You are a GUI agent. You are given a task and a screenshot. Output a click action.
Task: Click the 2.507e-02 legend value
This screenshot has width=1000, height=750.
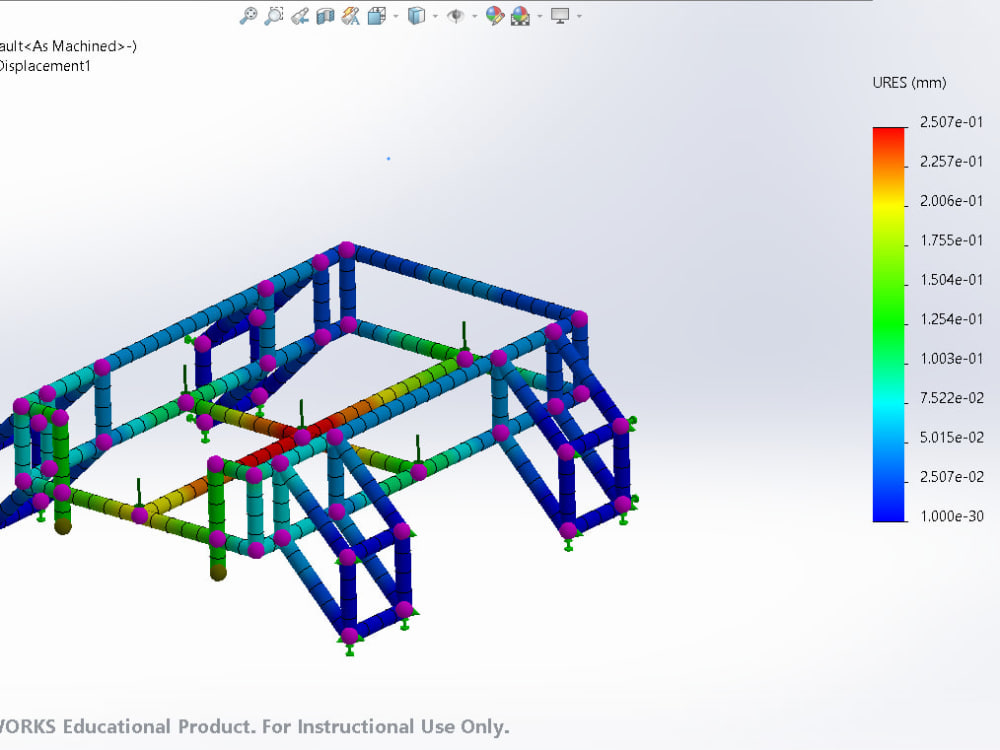click(952, 476)
